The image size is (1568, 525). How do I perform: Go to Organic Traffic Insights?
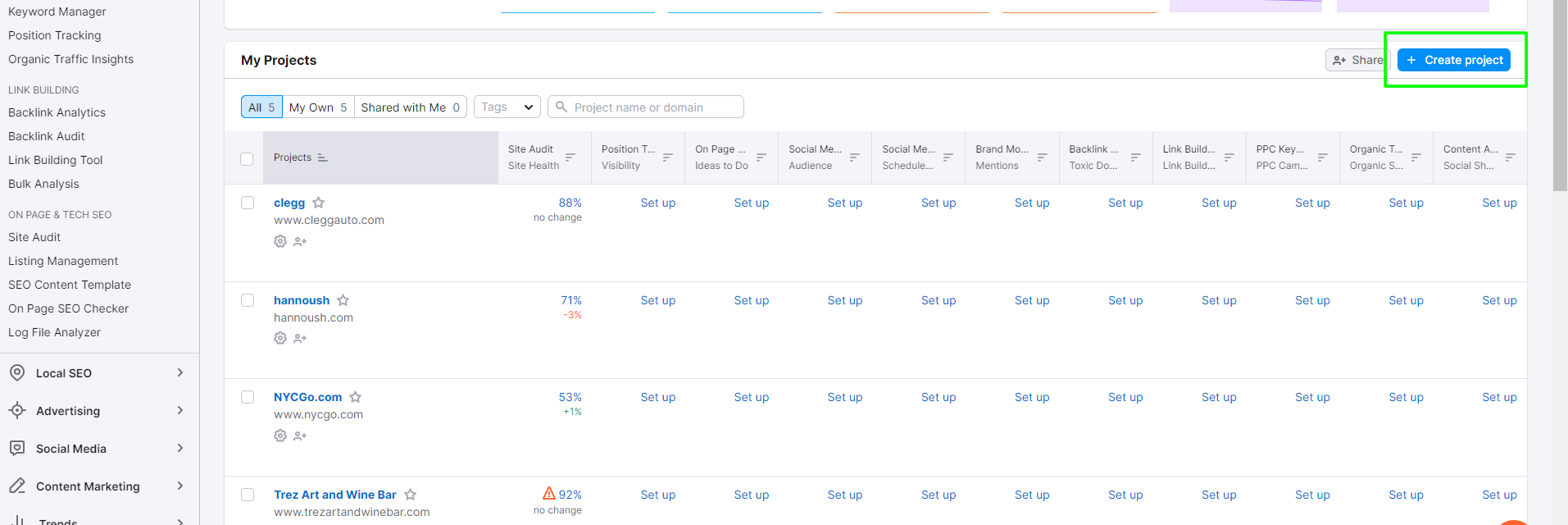tap(70, 59)
